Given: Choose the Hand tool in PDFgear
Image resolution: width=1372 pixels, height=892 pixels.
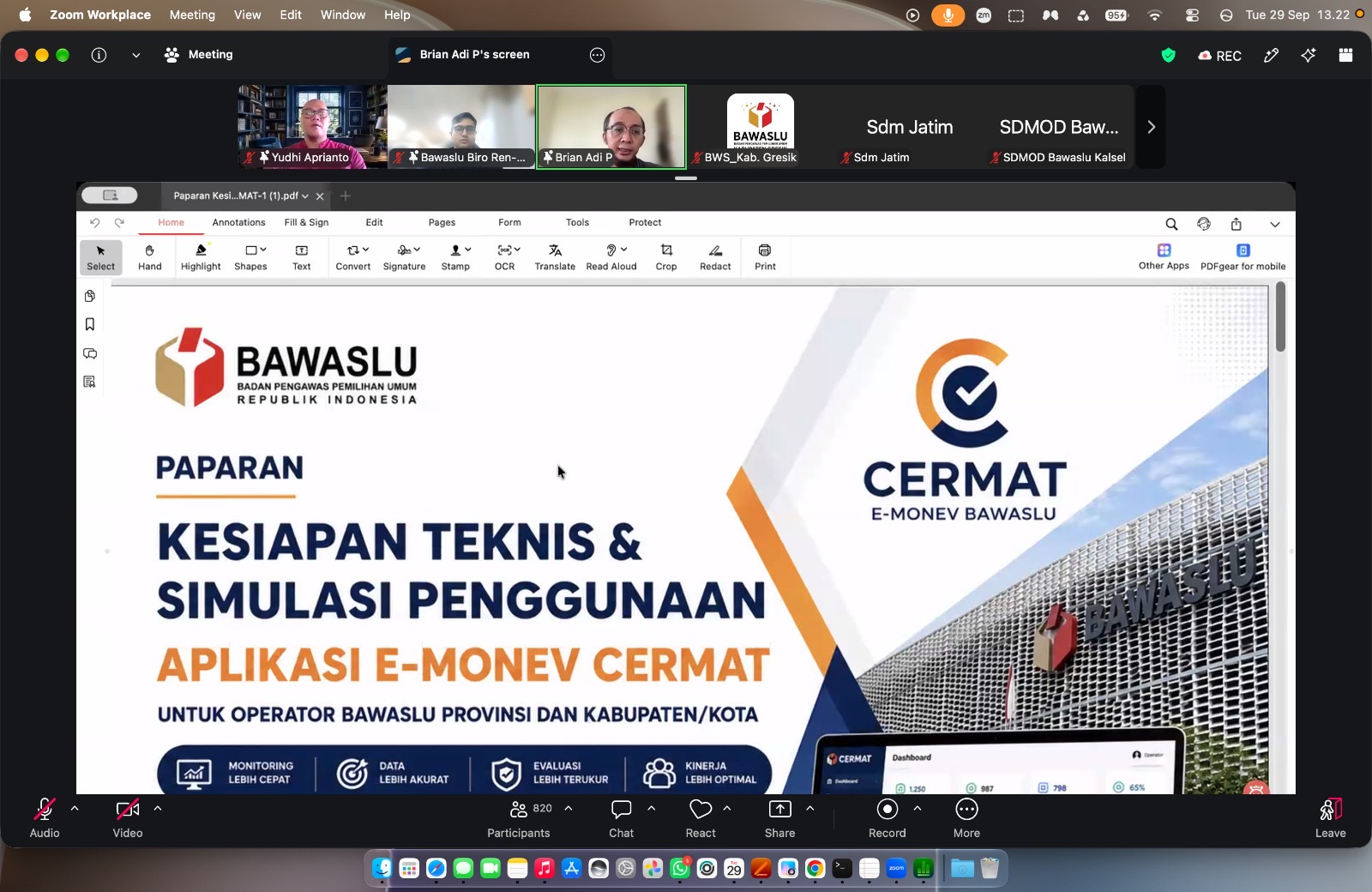Looking at the screenshot, I should coord(150,257).
